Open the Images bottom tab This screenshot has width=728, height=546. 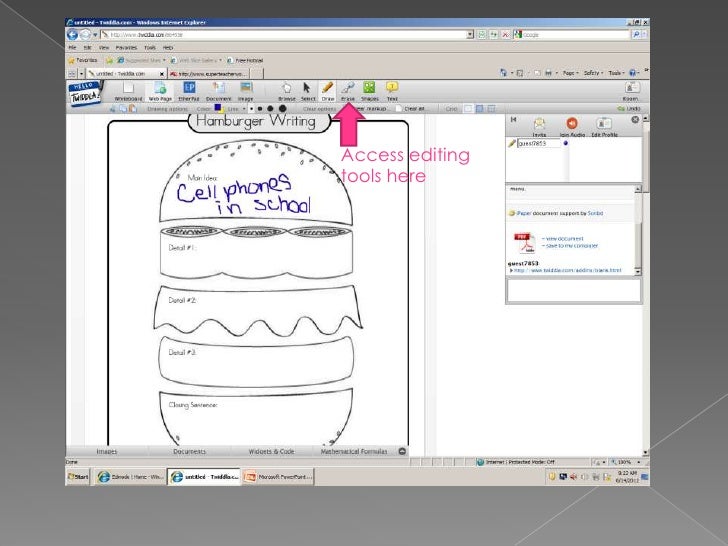[106, 451]
